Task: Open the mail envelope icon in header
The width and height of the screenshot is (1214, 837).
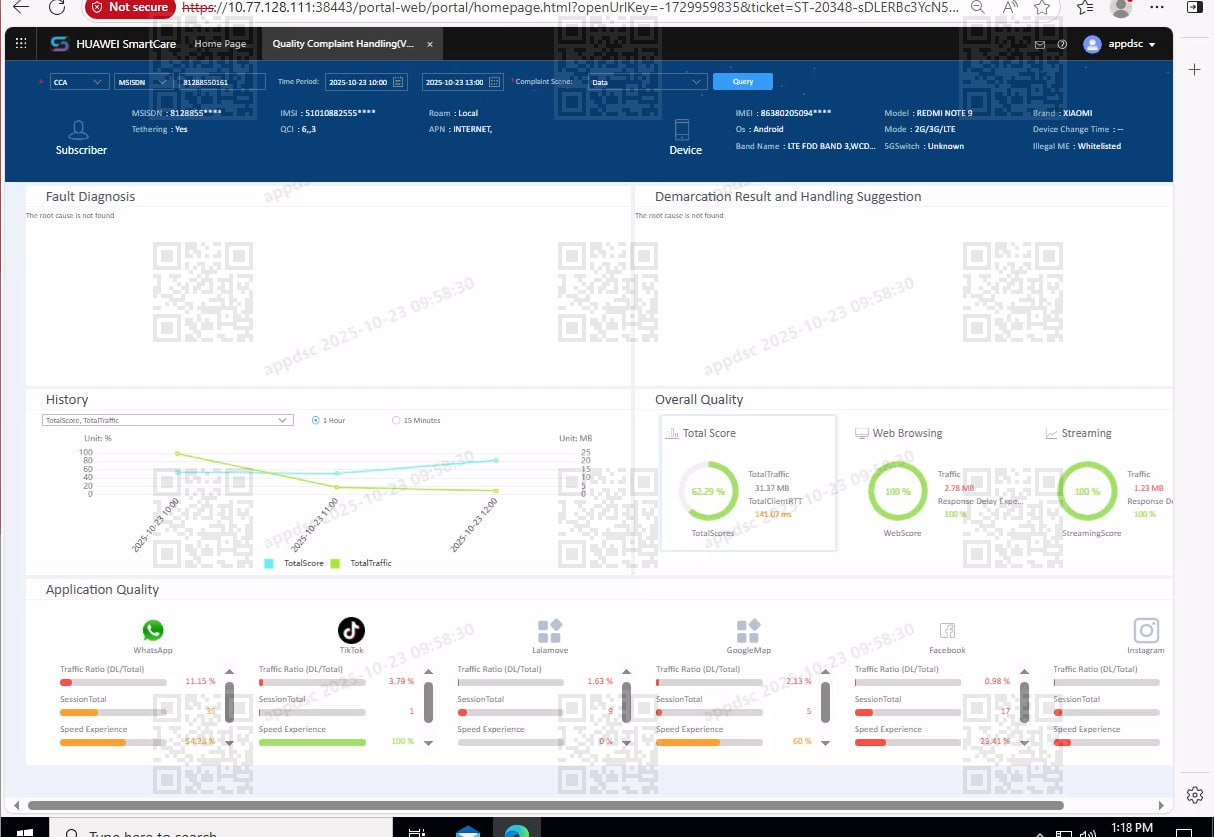Action: click(x=1040, y=44)
